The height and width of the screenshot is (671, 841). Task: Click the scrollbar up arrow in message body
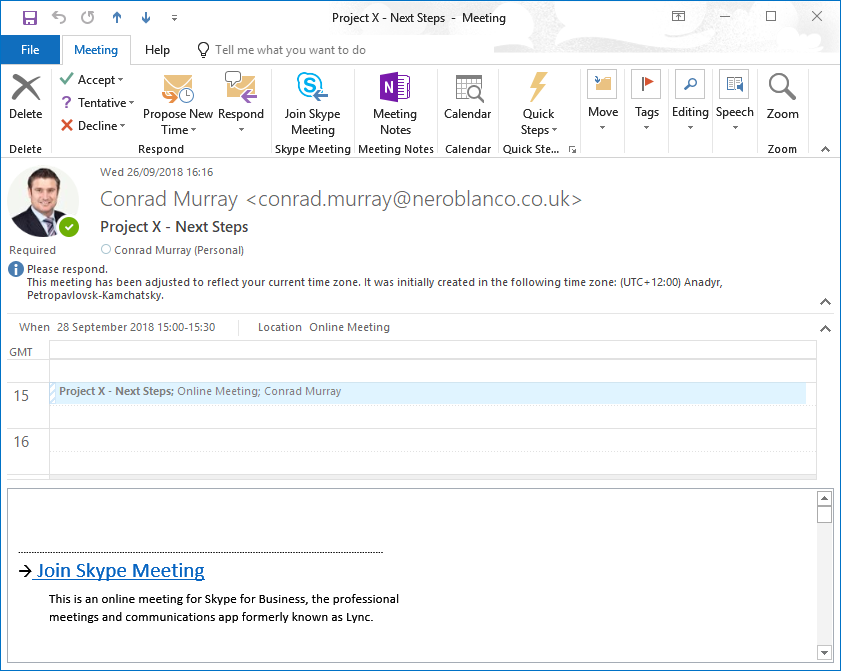pyautogui.click(x=824, y=498)
